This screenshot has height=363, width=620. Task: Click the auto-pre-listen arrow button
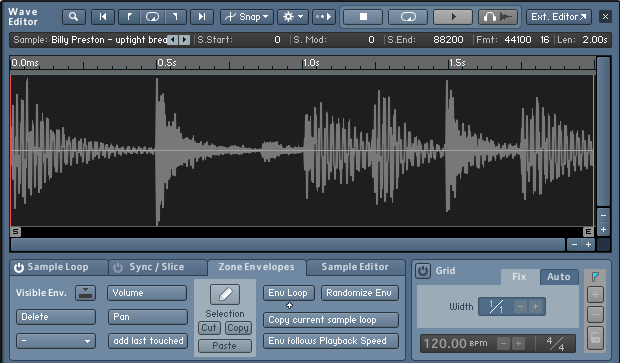coord(324,17)
